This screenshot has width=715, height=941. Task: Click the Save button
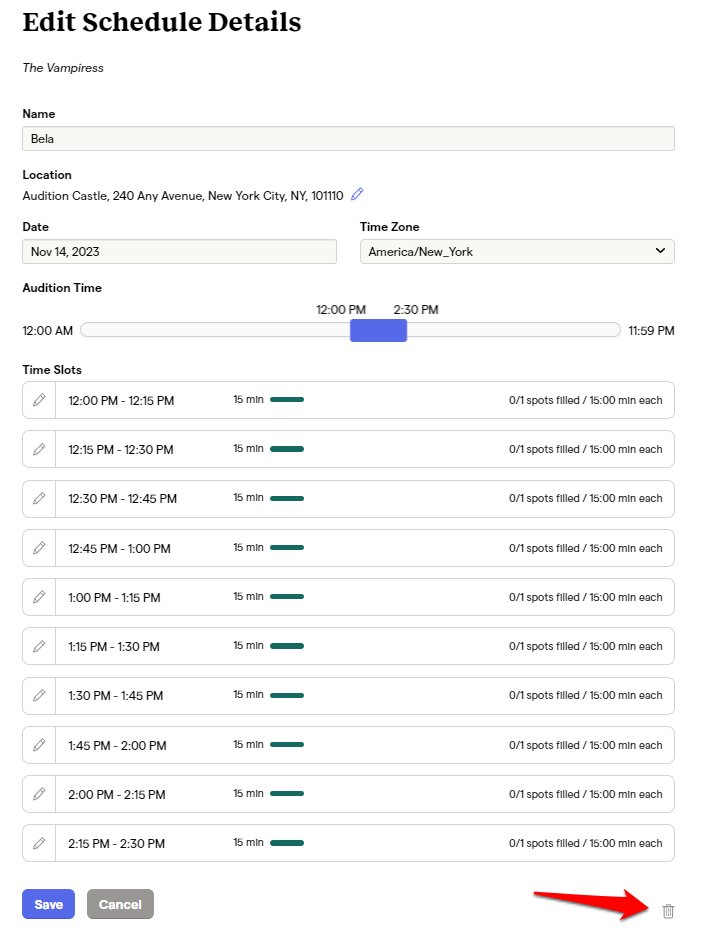[x=49, y=904]
